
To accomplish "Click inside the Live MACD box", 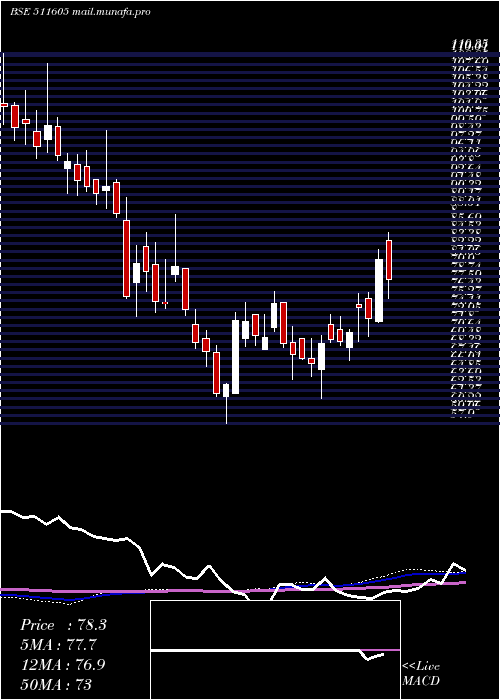I will tap(275, 650).
